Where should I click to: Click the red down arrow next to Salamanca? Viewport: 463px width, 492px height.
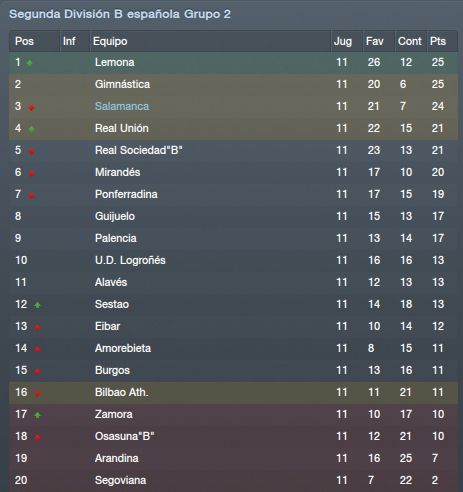pyautogui.click(x=32, y=107)
